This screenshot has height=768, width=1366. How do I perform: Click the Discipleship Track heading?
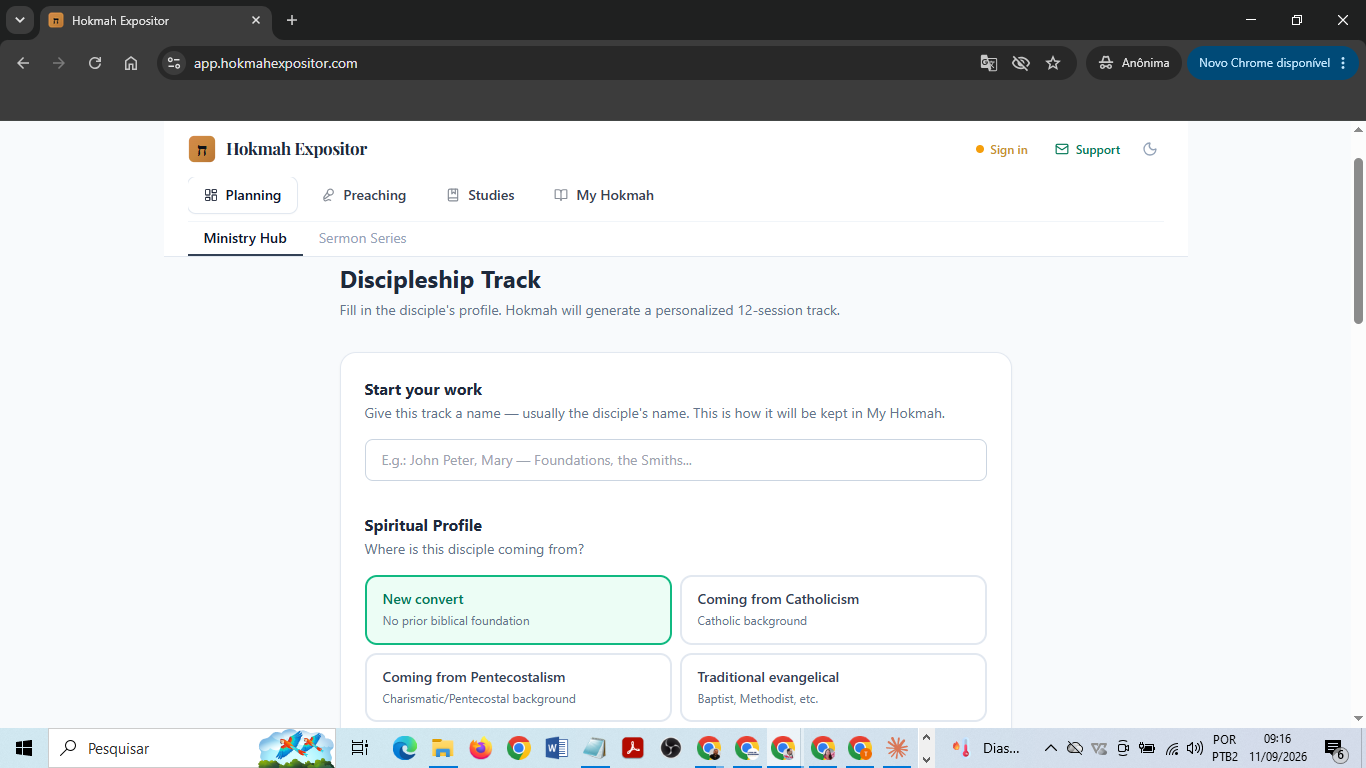(440, 280)
